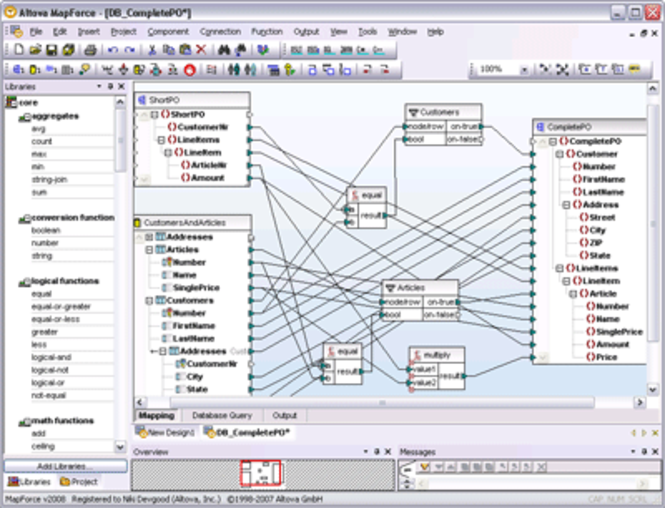Click the Insert XML Schema/File icon

coord(18,70)
